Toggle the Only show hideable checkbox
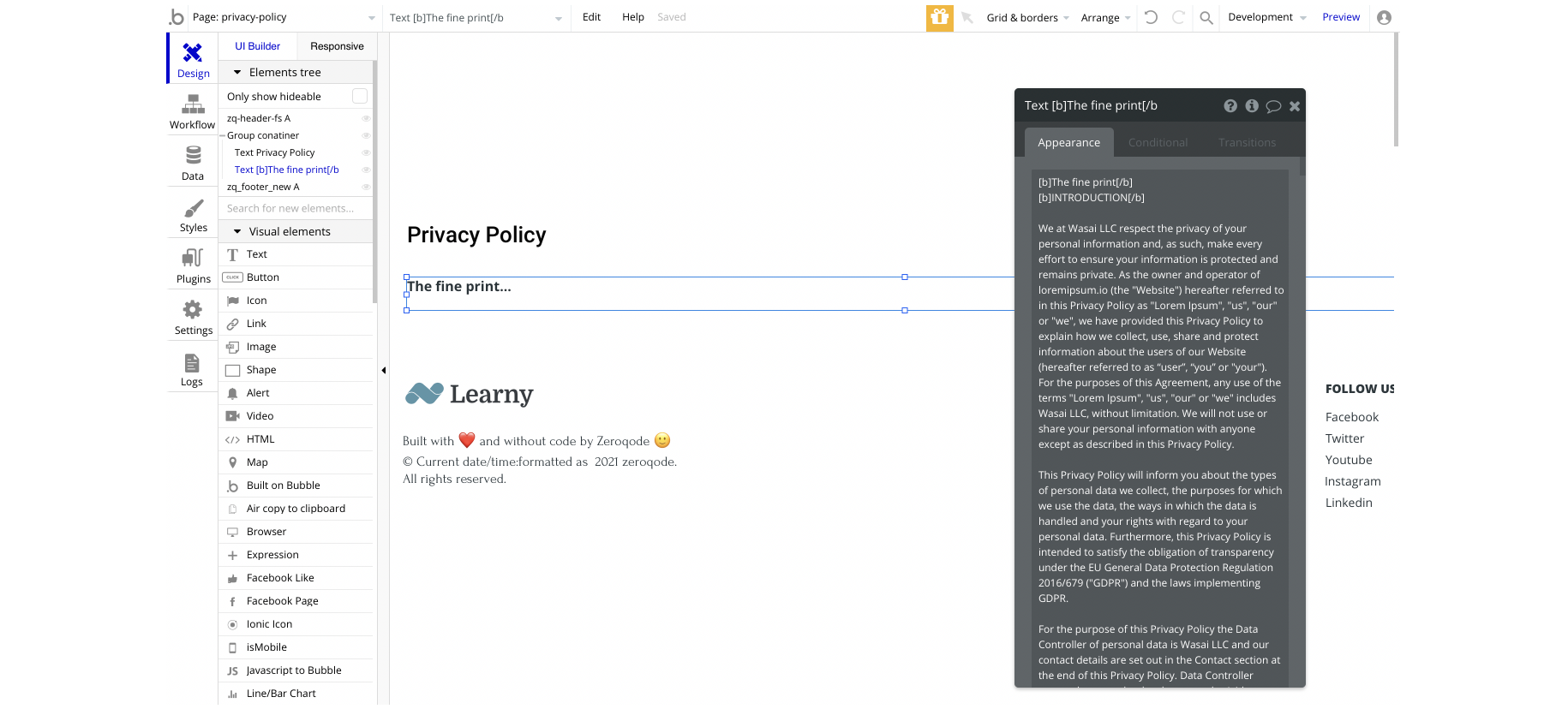This screenshot has height=709, width=1568. (x=360, y=97)
